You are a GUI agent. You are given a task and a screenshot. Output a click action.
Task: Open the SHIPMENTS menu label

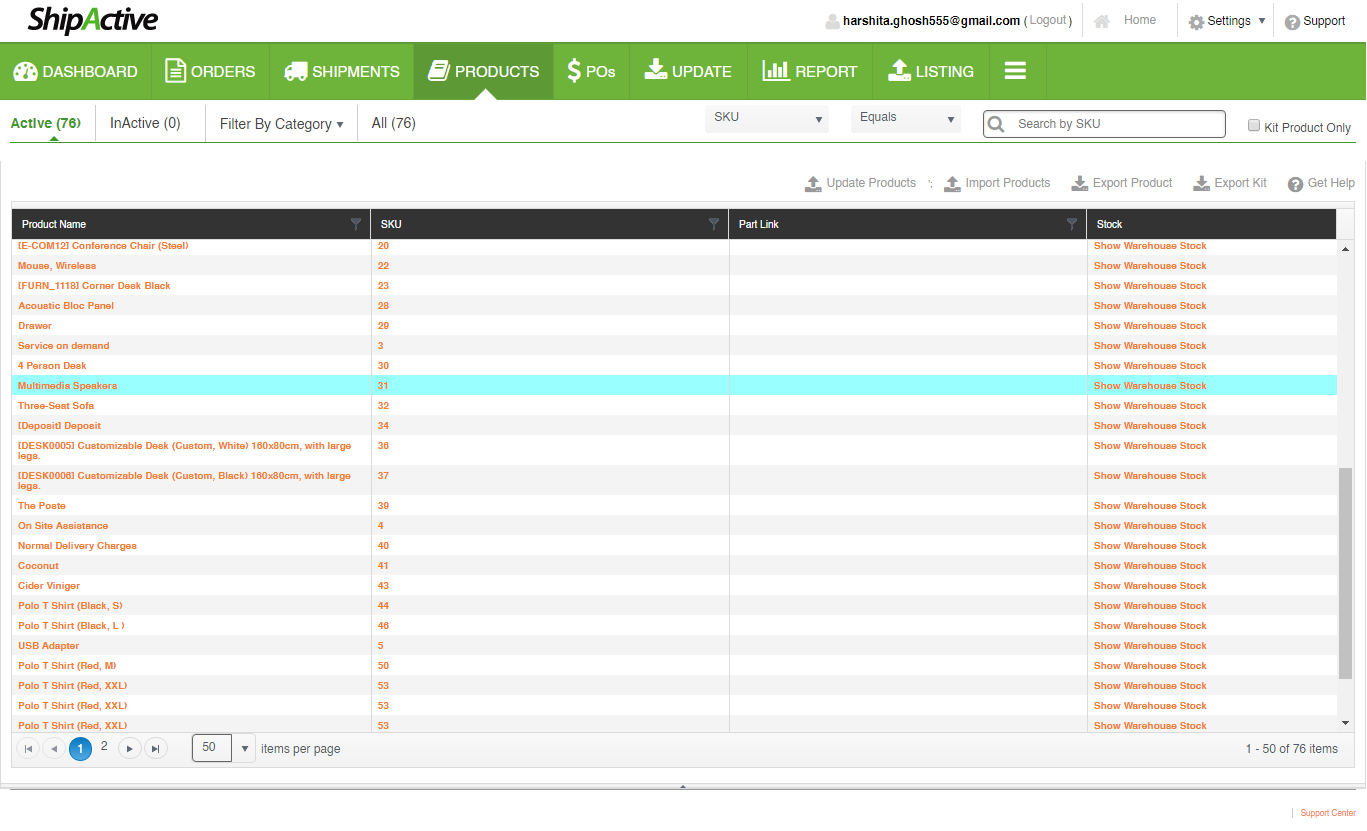click(356, 71)
